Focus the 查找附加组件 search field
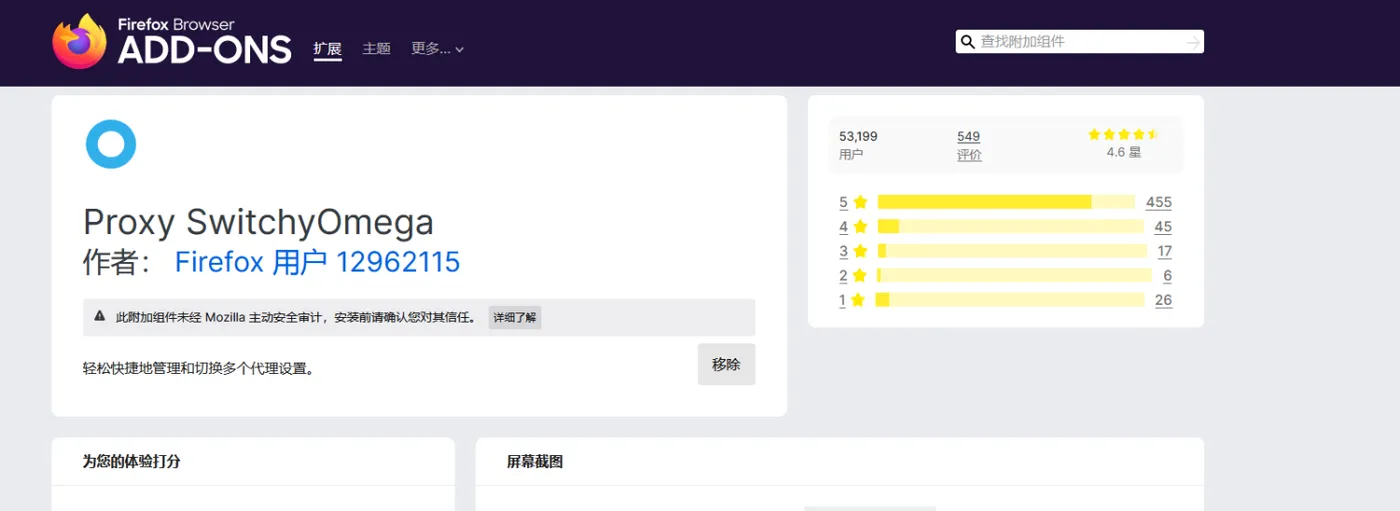 click(1079, 42)
